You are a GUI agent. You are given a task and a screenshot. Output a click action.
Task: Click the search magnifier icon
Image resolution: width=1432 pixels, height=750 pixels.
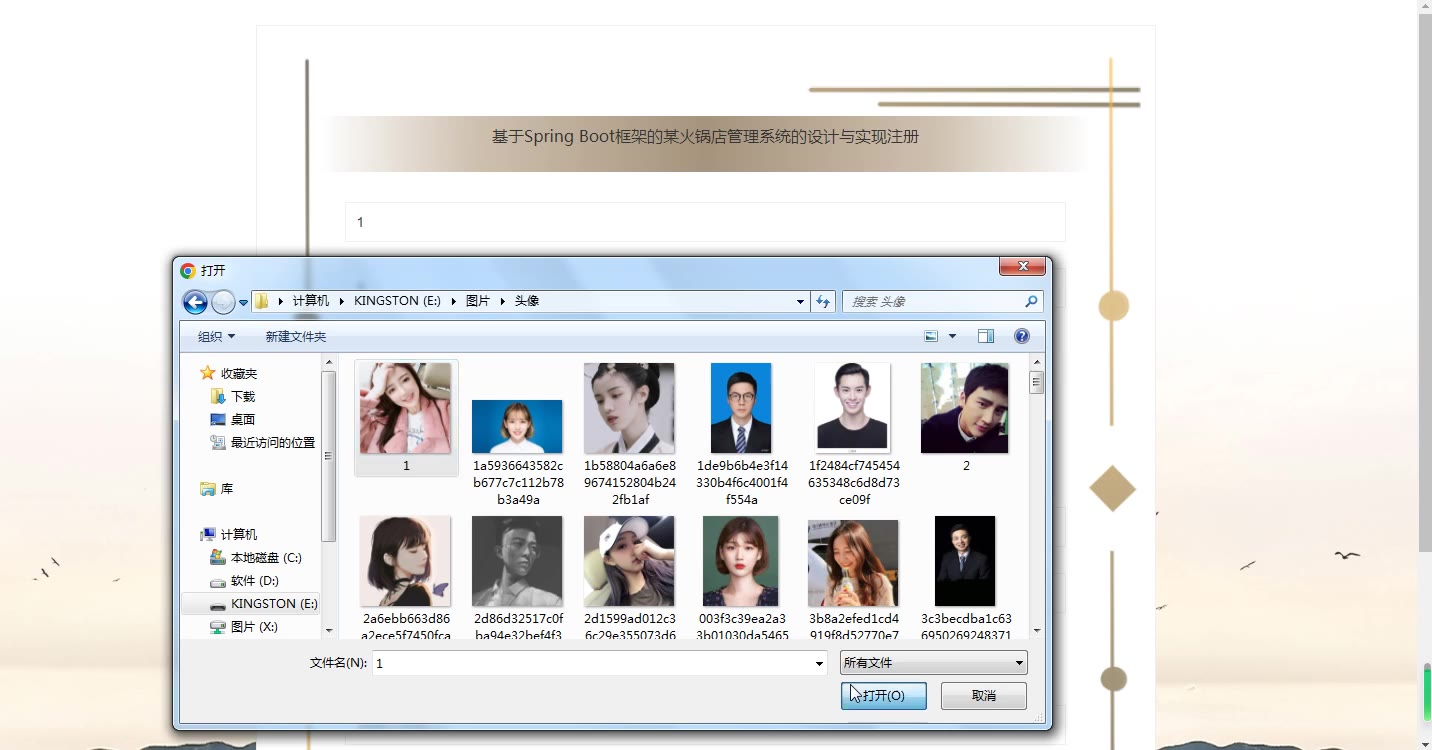coord(1031,301)
